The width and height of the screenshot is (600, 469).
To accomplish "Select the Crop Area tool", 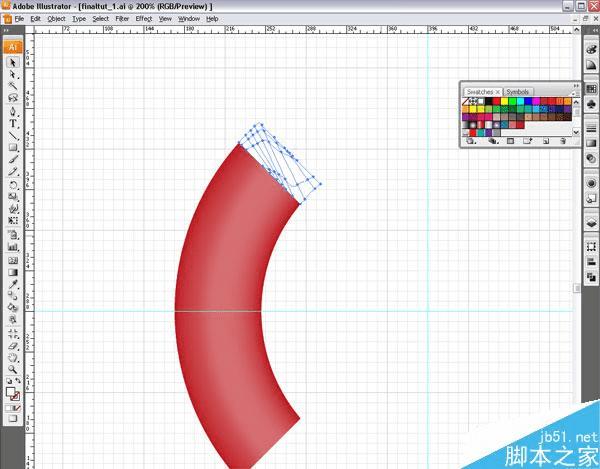I will pyautogui.click(x=13, y=334).
